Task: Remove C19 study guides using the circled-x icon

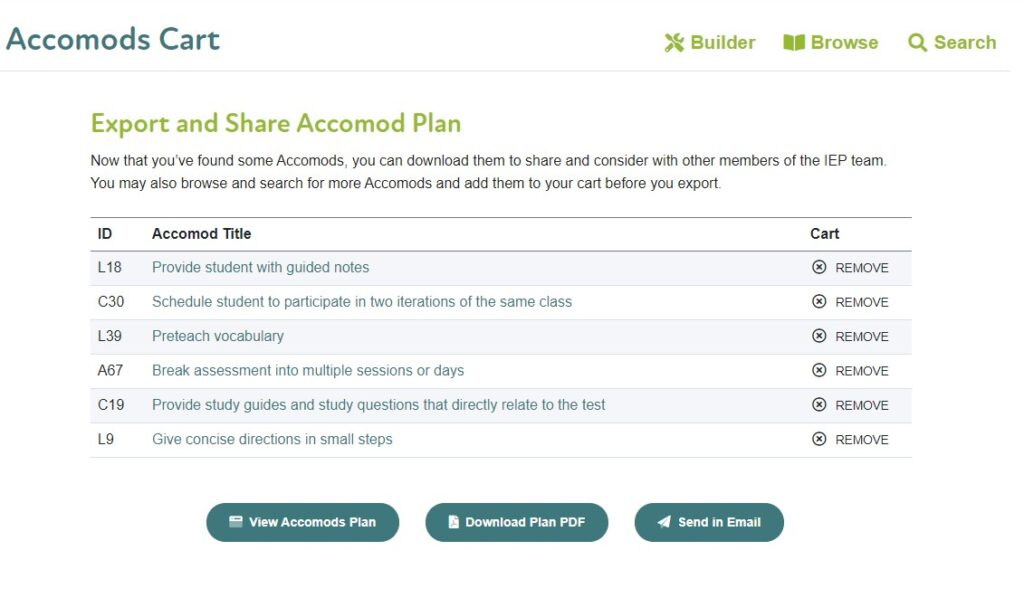Action: point(817,405)
